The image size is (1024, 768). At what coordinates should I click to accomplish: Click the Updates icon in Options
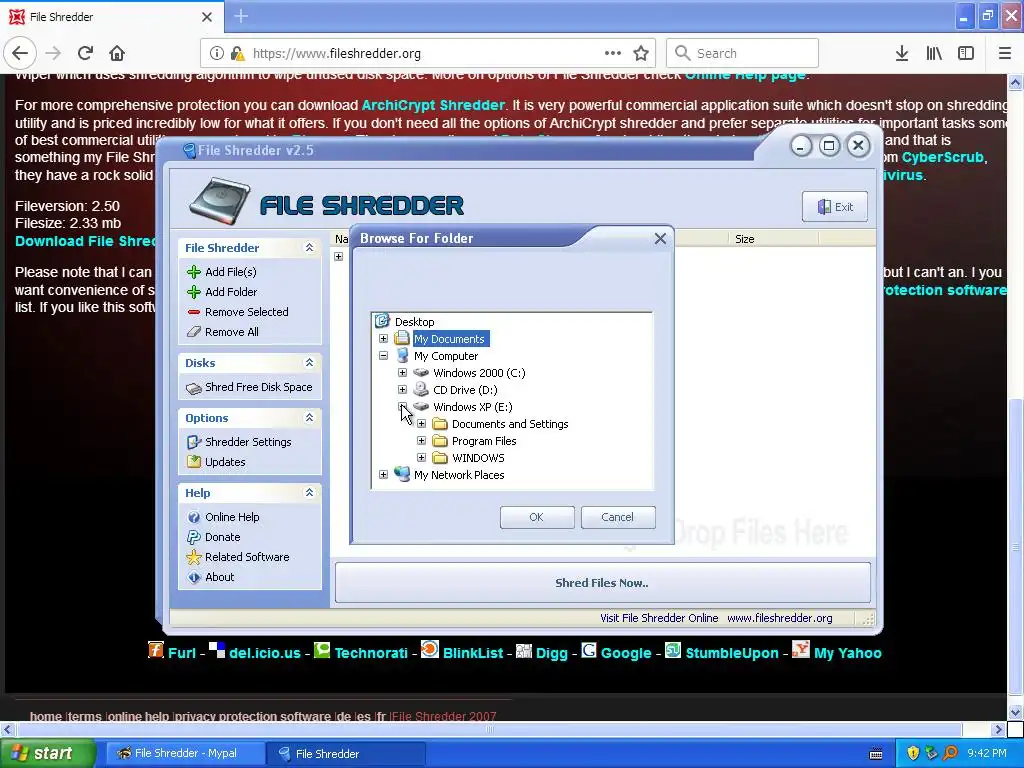[x=194, y=462]
